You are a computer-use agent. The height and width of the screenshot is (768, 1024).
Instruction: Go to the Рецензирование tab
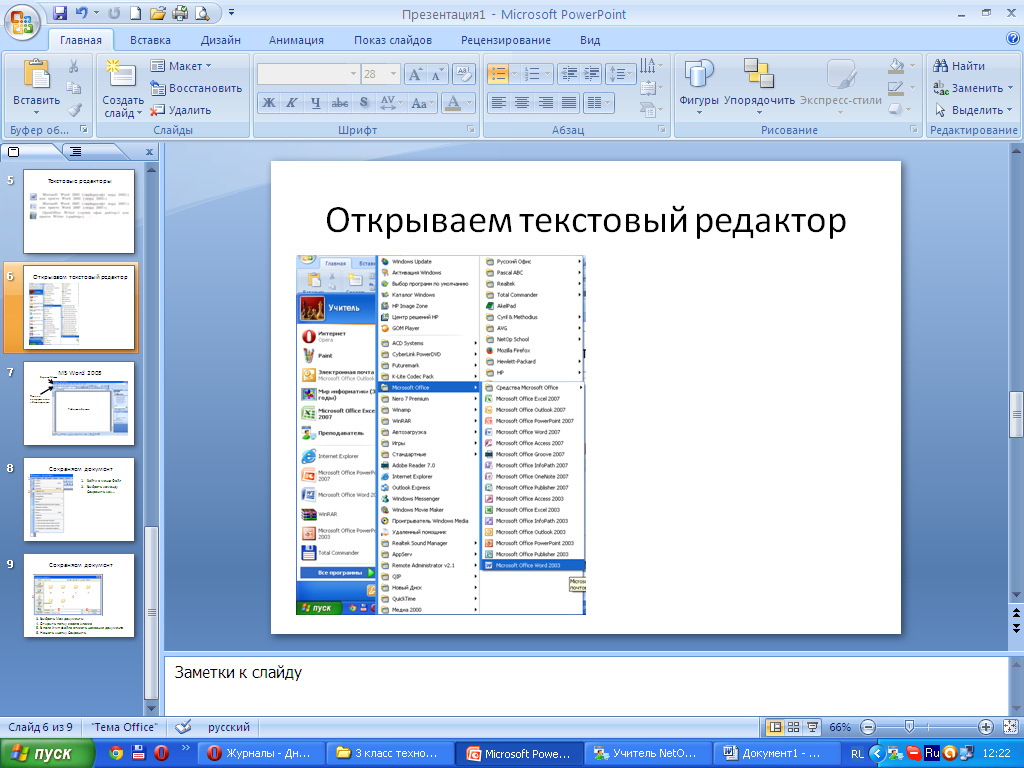click(505, 40)
